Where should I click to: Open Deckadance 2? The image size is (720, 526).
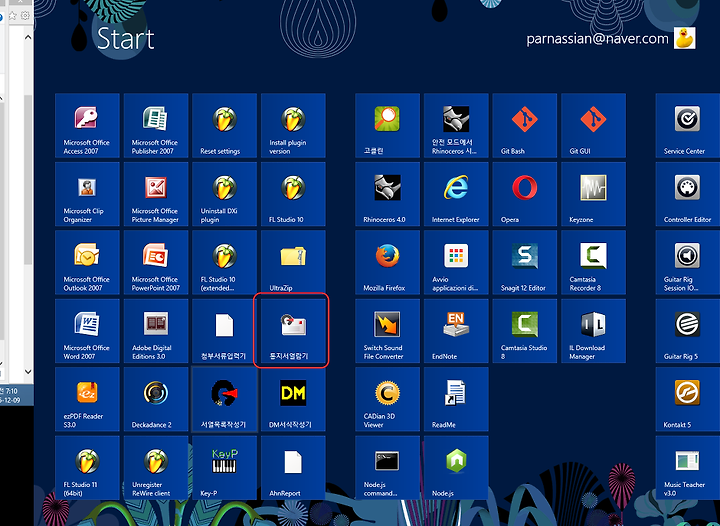(x=156, y=399)
